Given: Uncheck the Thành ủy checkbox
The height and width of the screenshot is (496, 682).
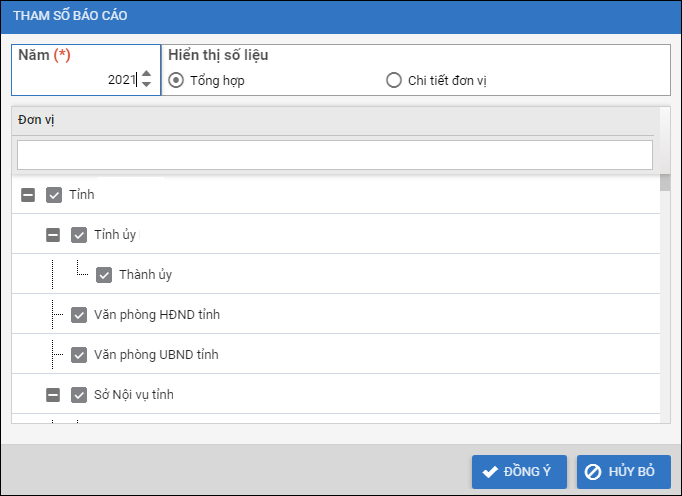Looking at the screenshot, I should click(104, 275).
